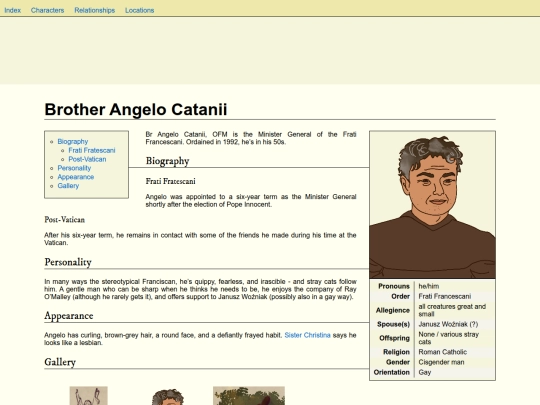This screenshot has width=540, height=405.
Task: Click the Offspring label in infobox
Action: coord(394,338)
